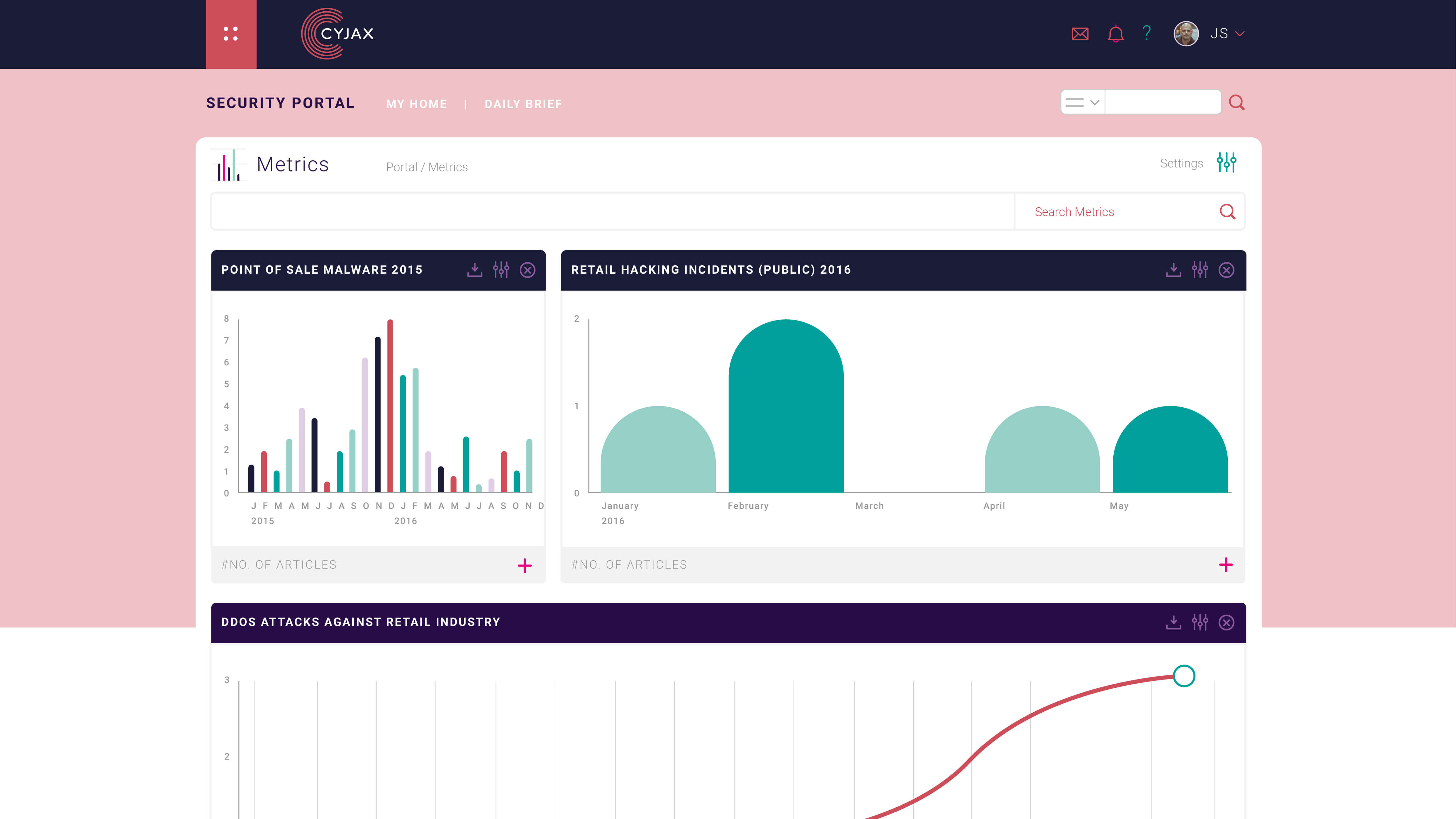1456x819 pixels.
Task: Expand No. of Articles under Point of Sale
Action: [525, 565]
